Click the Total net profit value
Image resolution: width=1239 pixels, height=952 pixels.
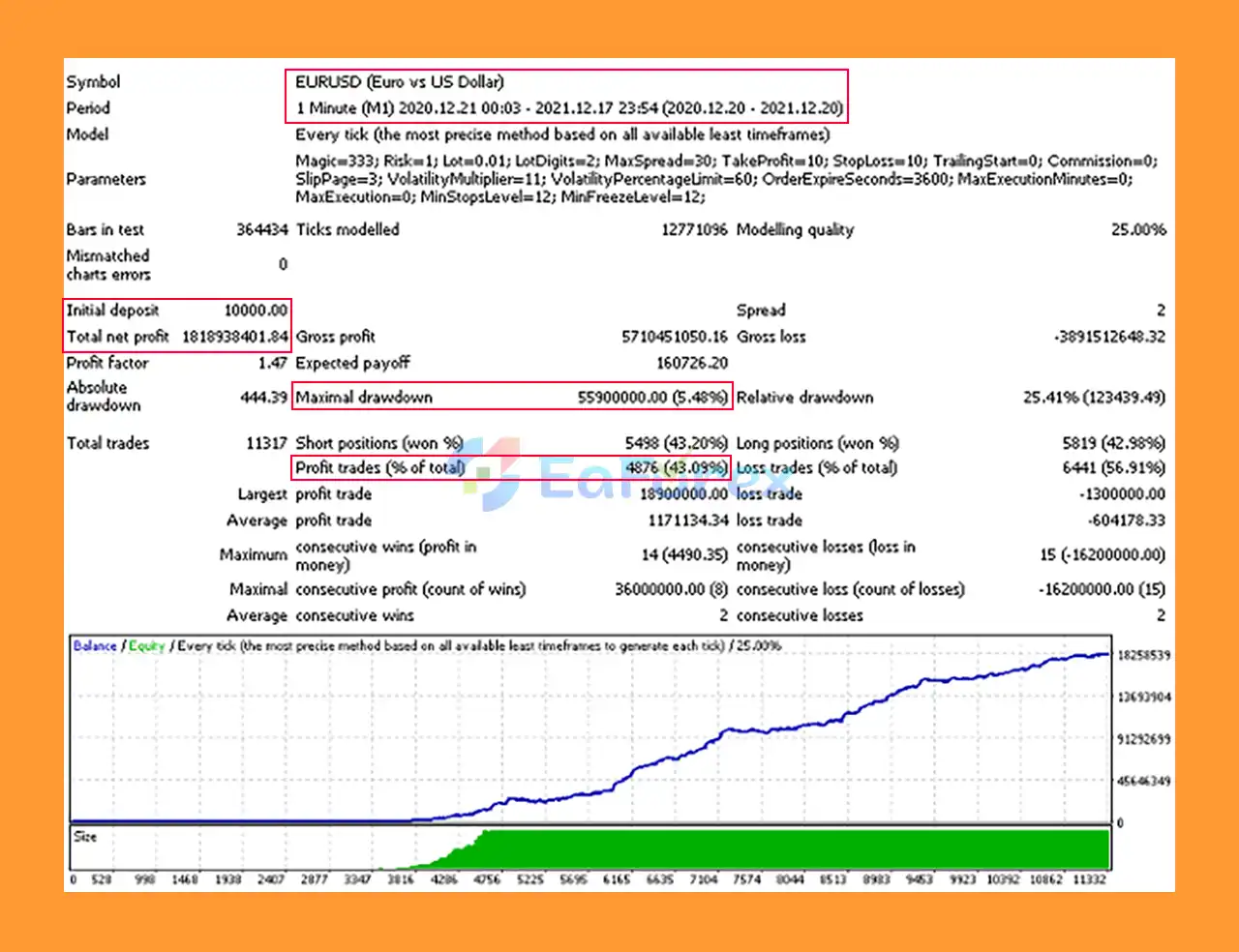[235, 337]
